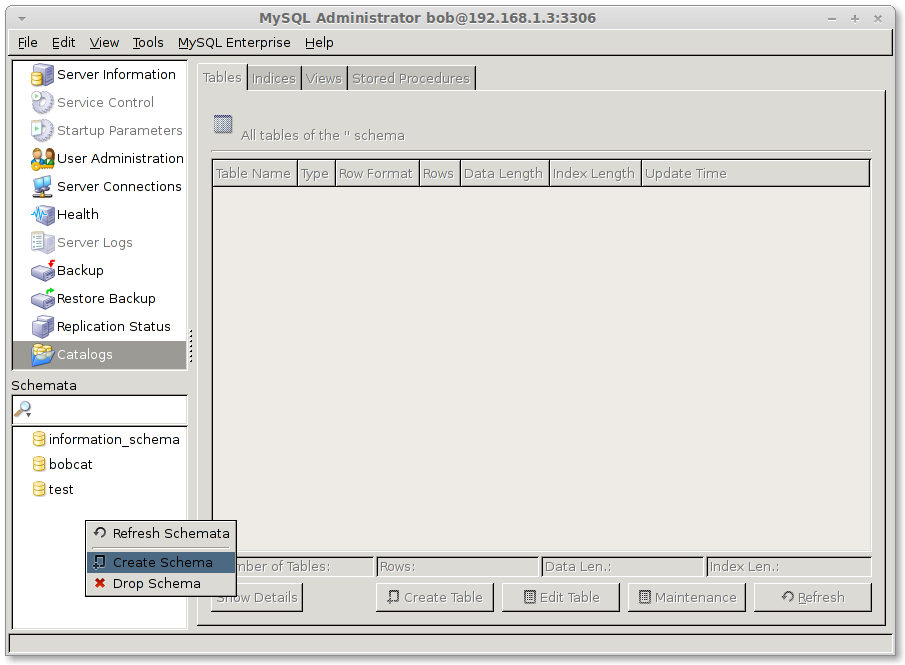This screenshot has height=665, width=905.
Task: Sort by Data Length column header
Action: click(504, 174)
